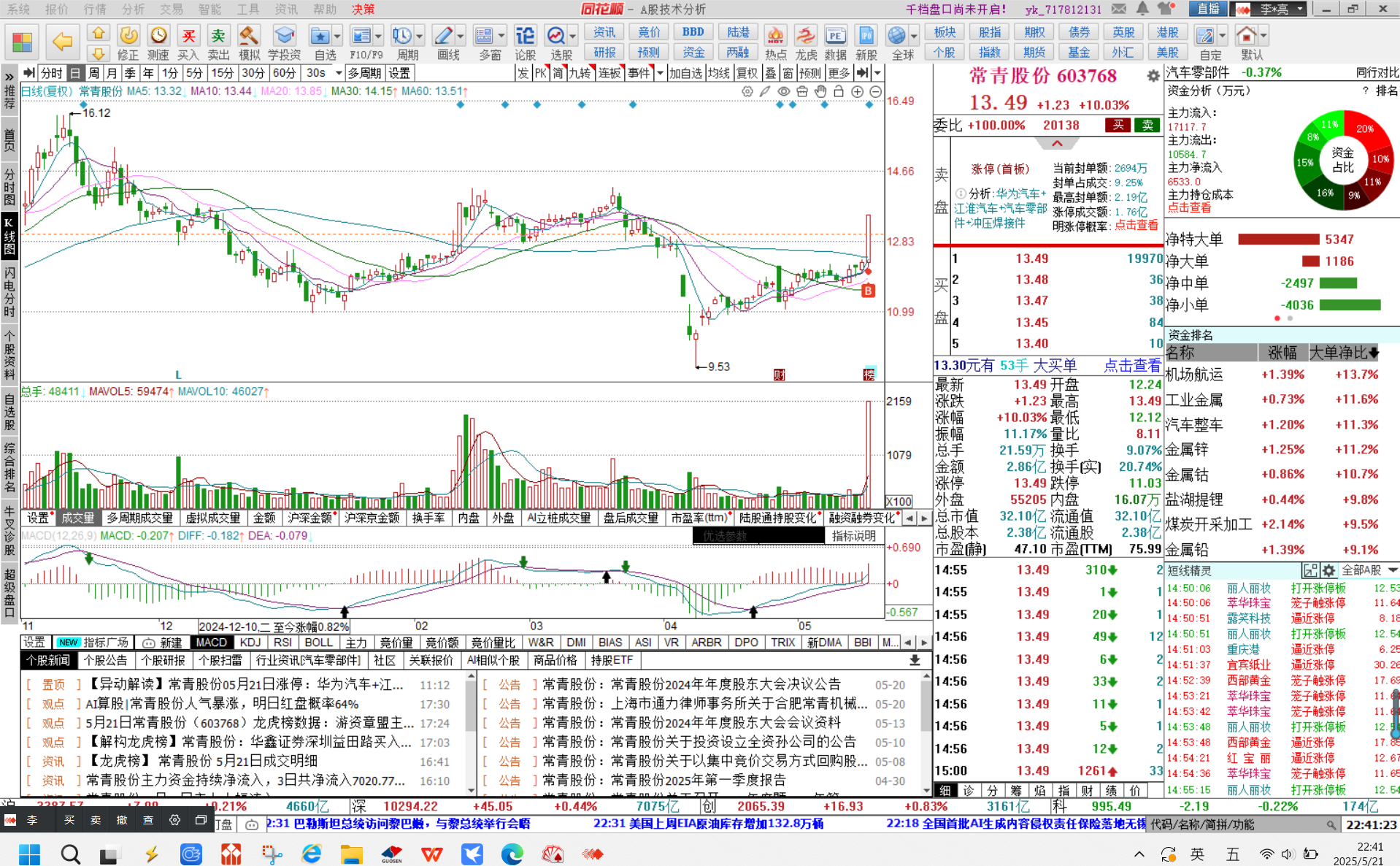This screenshot has height=866, width=1400.
Task: Switch to KDJ indicator tab
Action: (250, 643)
